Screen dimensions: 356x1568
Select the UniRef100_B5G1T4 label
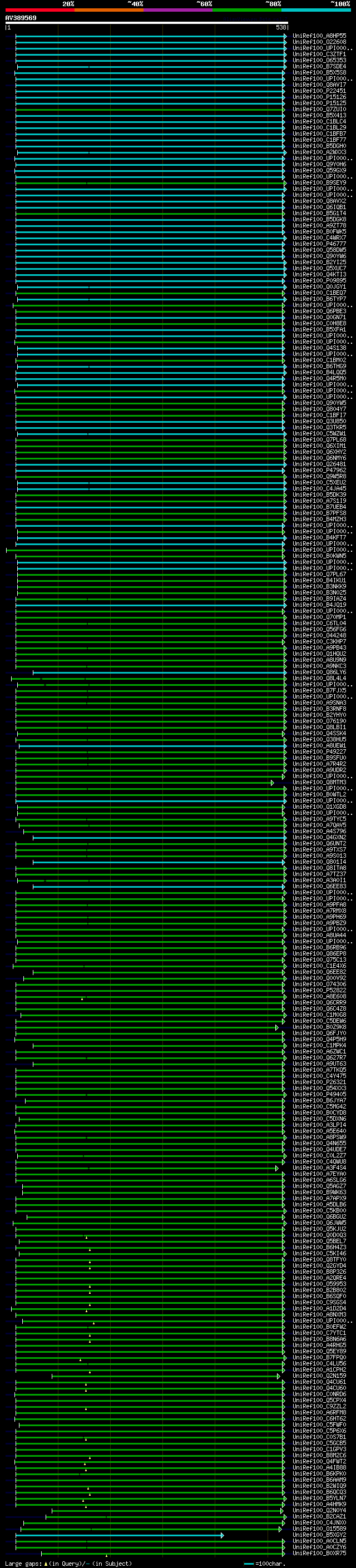point(319,213)
